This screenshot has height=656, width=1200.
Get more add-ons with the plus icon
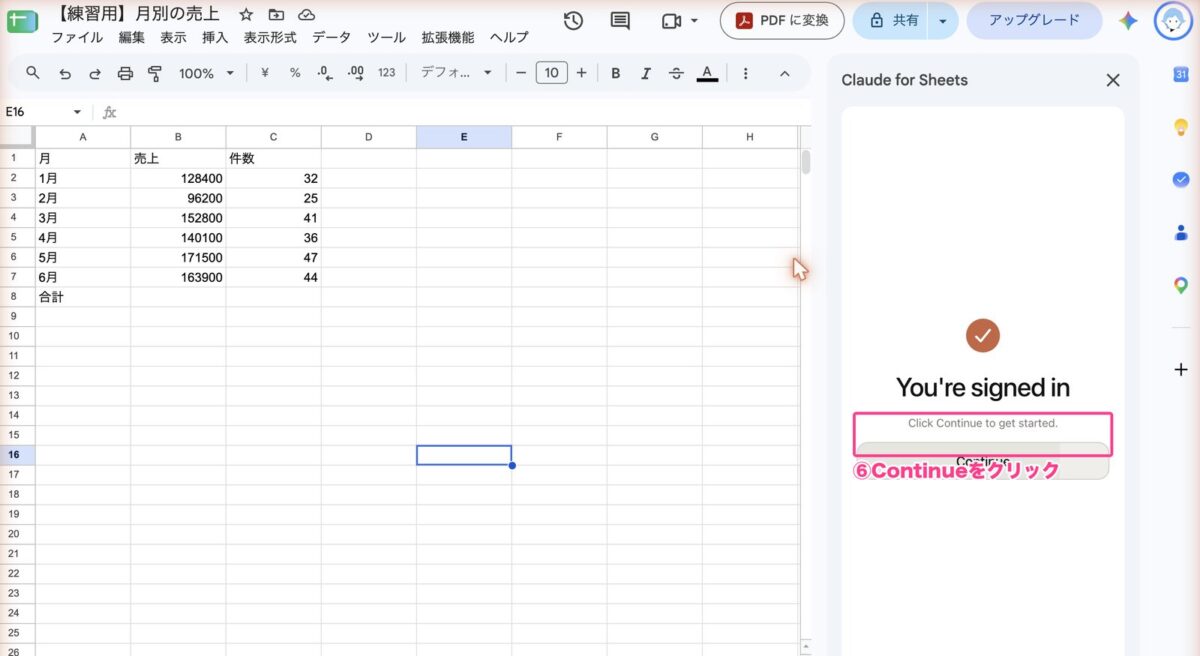[x=1181, y=369]
